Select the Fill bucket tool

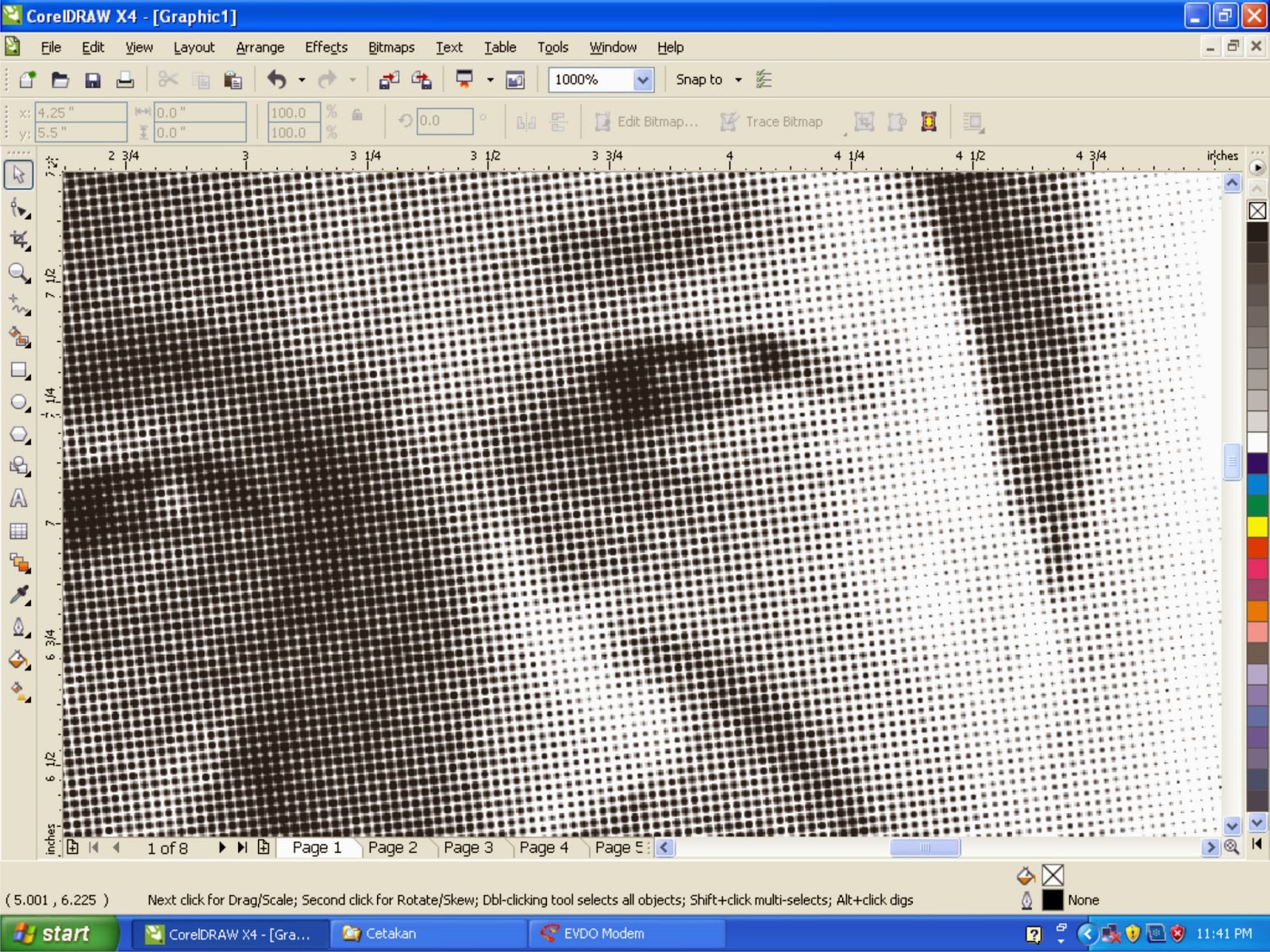pyautogui.click(x=18, y=660)
